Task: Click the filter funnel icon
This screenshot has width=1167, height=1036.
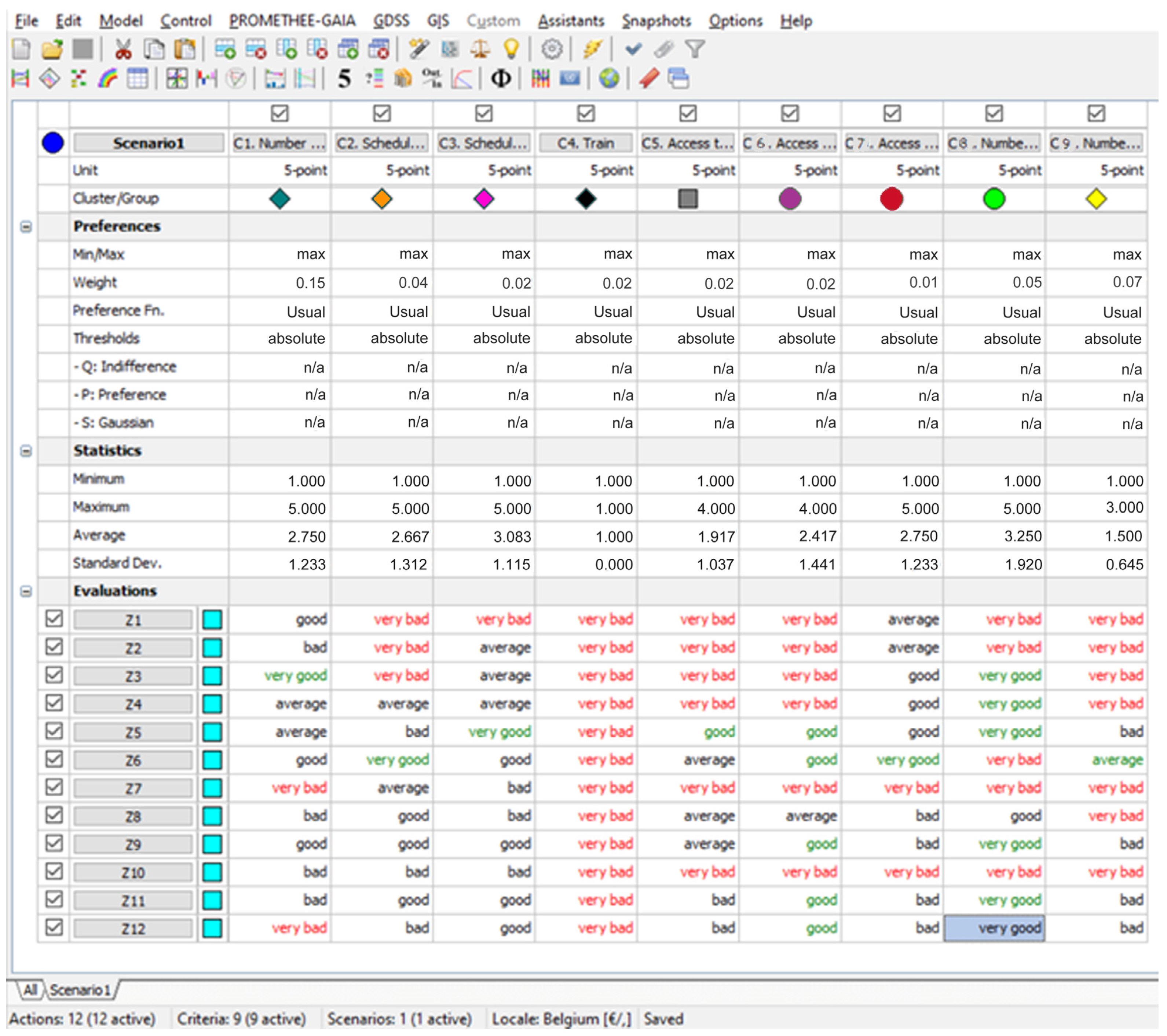Action: point(695,50)
